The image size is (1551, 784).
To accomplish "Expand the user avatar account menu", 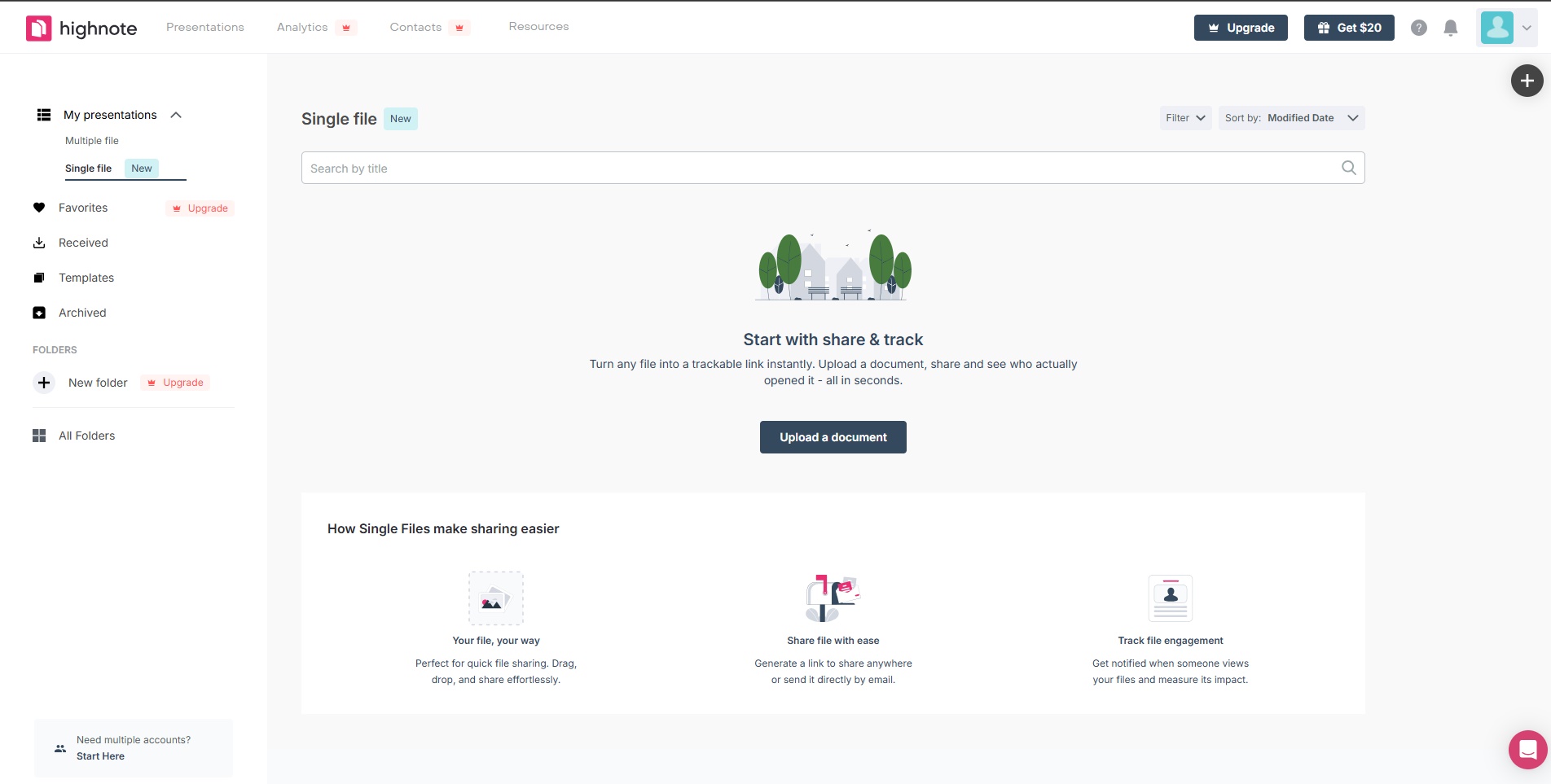I will coord(1506,28).
